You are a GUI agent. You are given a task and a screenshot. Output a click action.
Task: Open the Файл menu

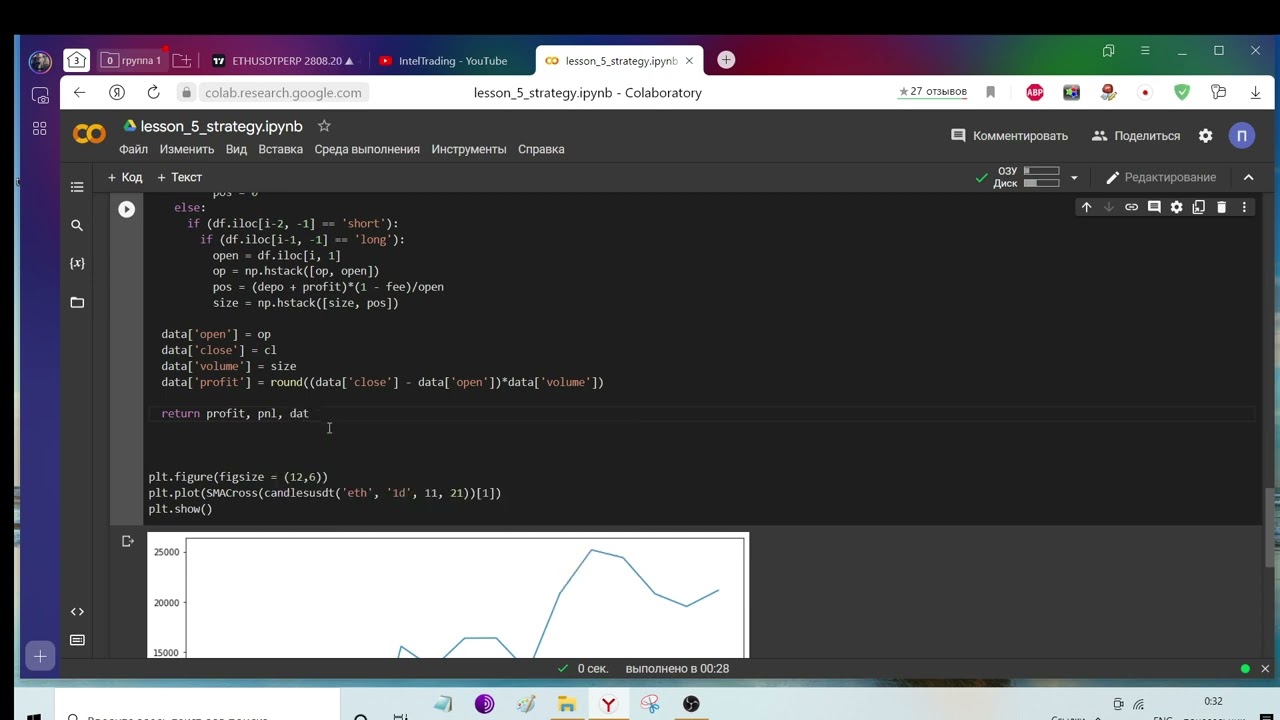click(x=133, y=149)
